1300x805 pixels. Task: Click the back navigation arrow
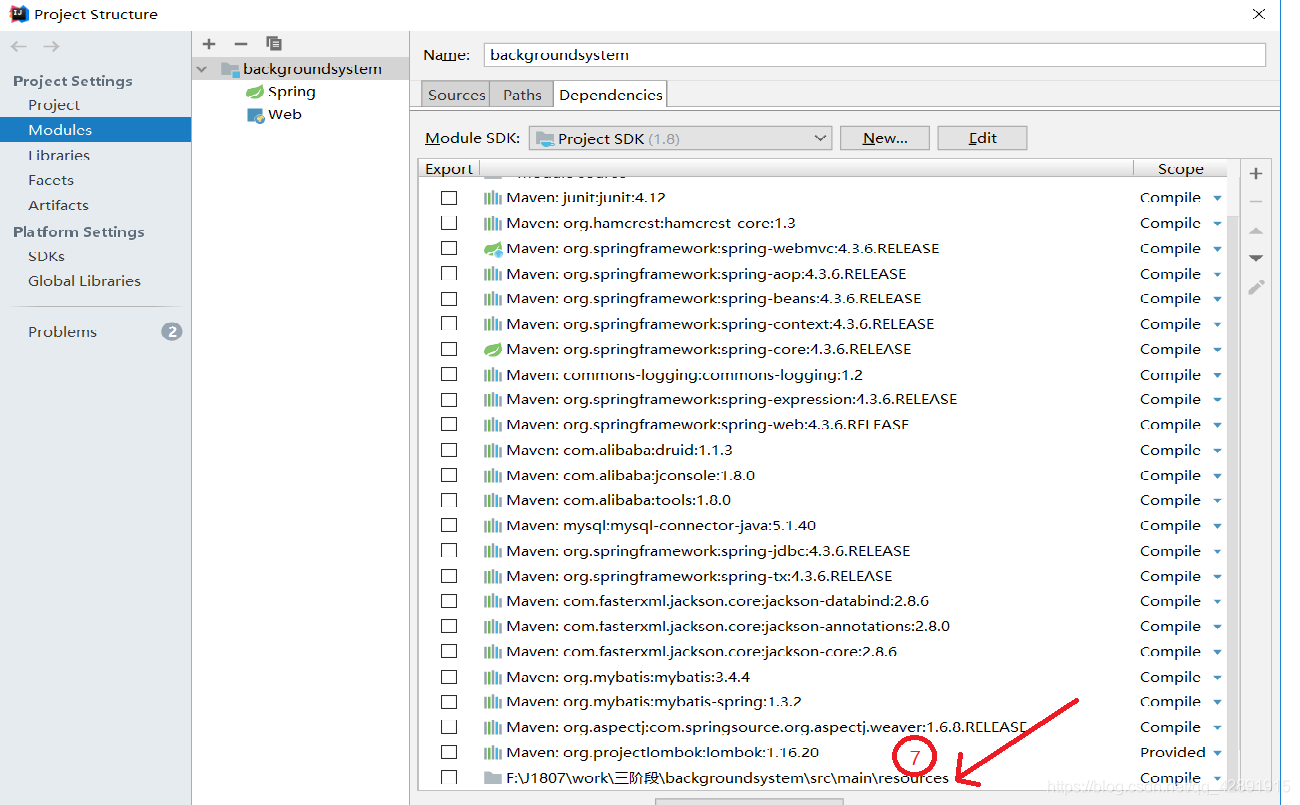pyautogui.click(x=19, y=47)
